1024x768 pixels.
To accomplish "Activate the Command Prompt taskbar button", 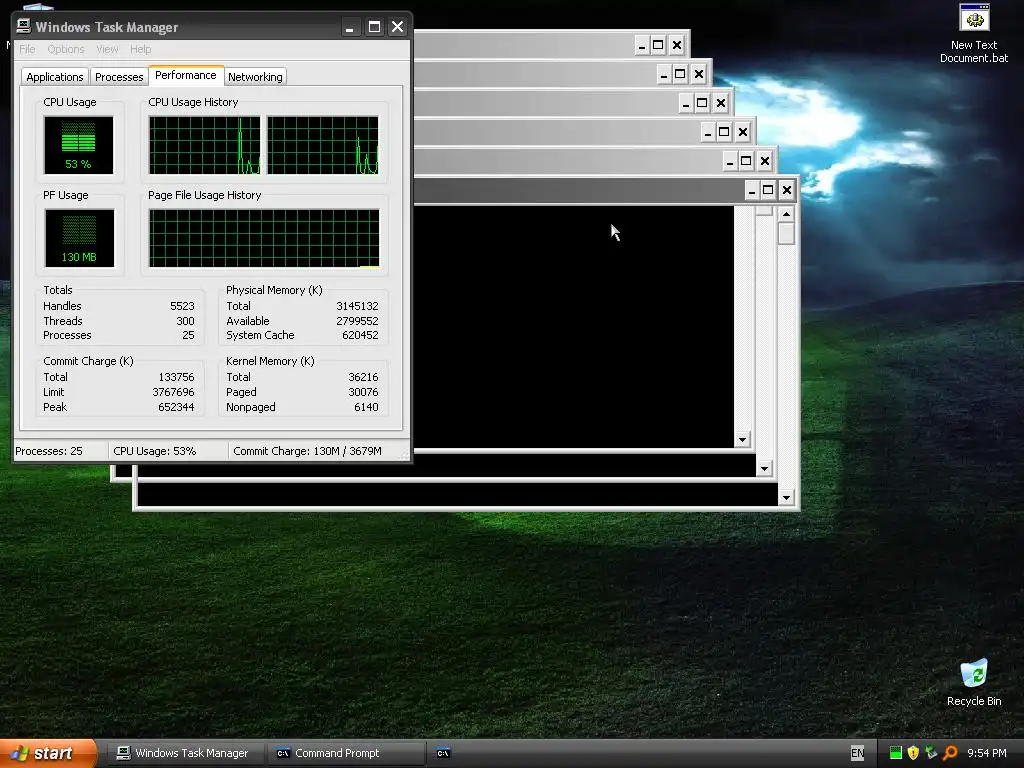I will (x=345, y=753).
